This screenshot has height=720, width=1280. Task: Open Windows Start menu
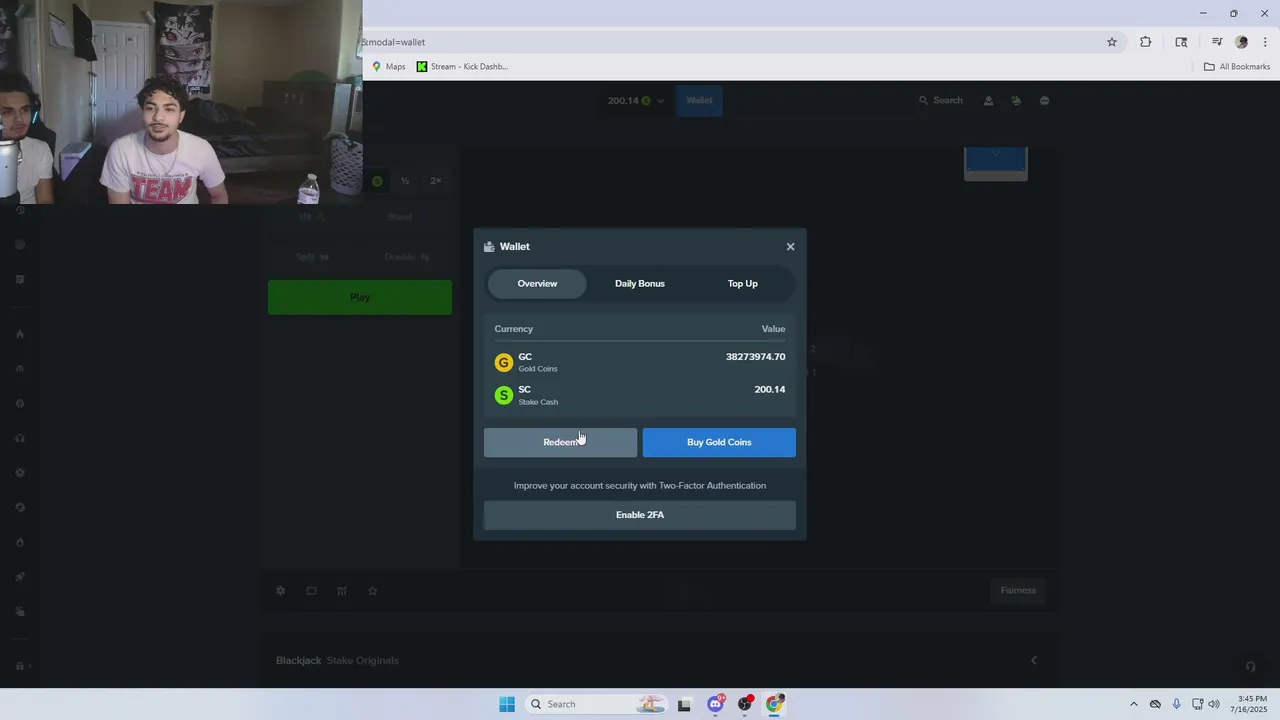point(507,704)
